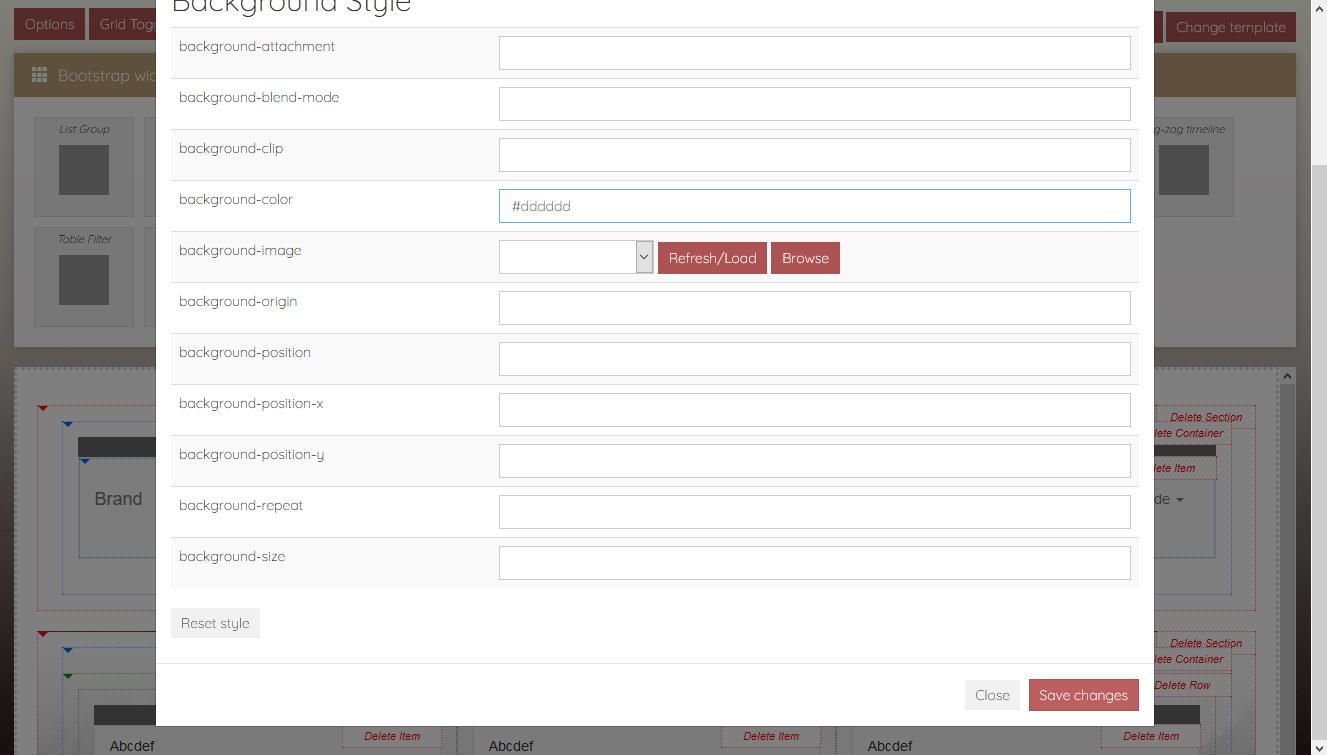Click the Change template button
This screenshot has width=1327, height=755.
(1230, 27)
